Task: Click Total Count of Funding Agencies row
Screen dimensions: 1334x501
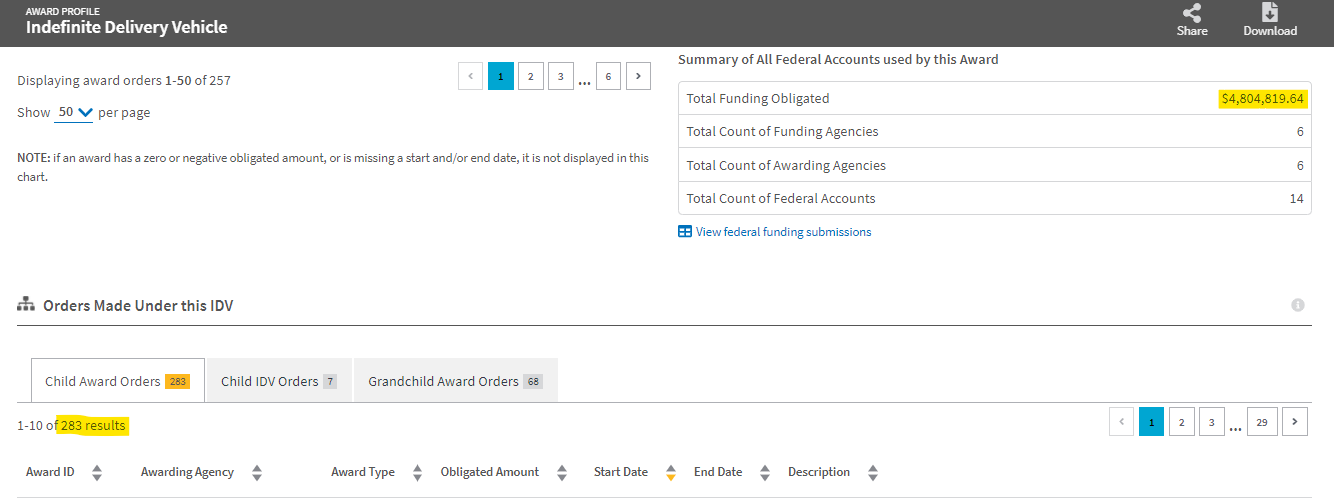Action: (x=995, y=132)
